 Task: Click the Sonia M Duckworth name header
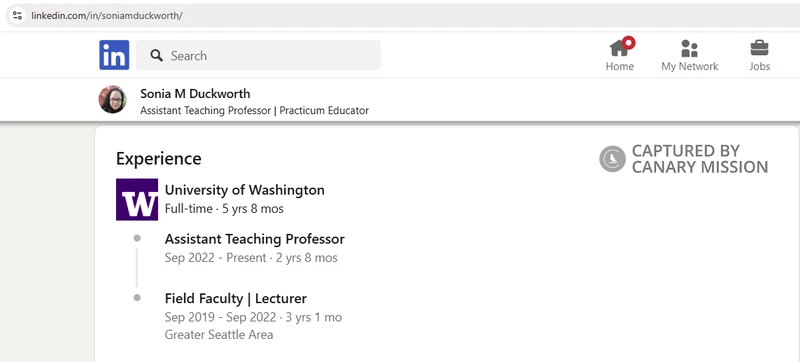[195, 94]
